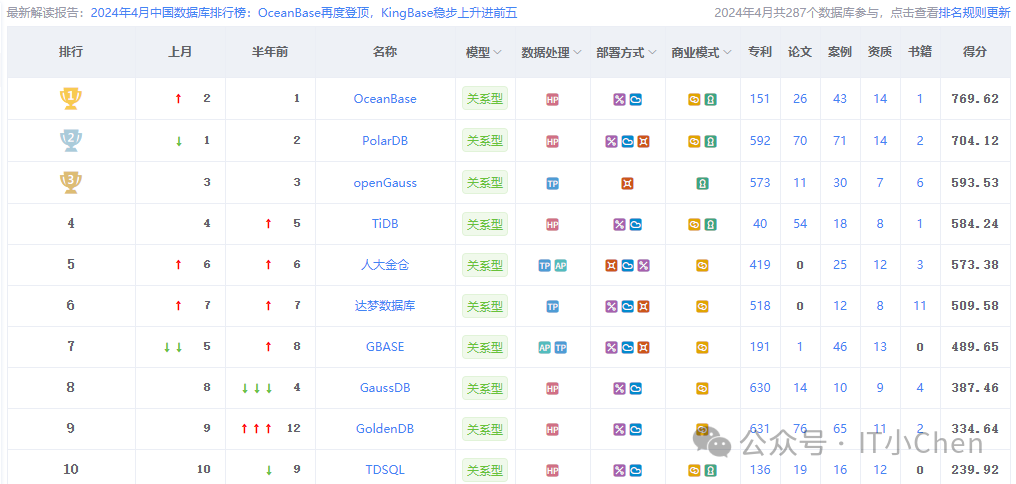The width and height of the screenshot is (1016, 484).
Task: Click PolarDB patent count 592
Action: click(760, 141)
